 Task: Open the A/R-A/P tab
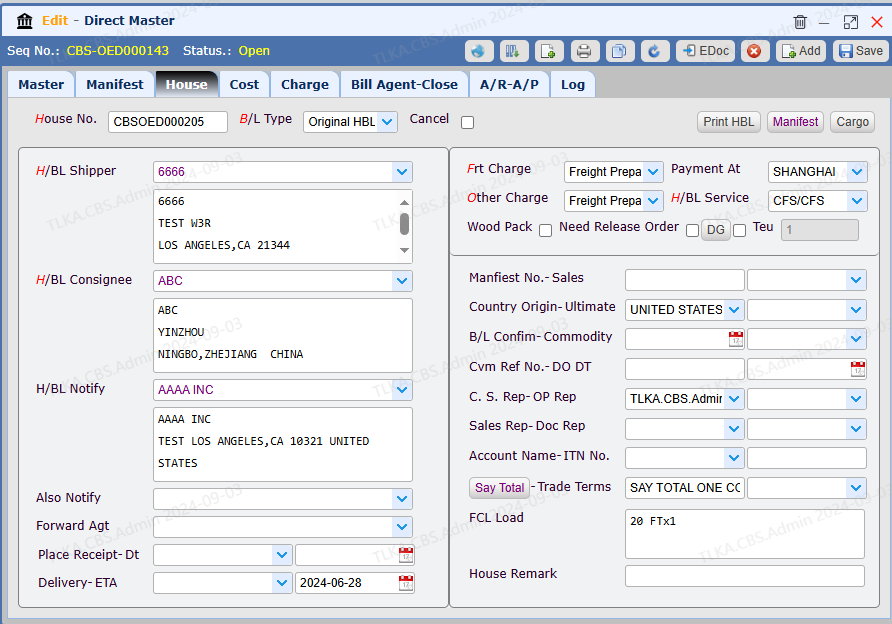point(509,85)
